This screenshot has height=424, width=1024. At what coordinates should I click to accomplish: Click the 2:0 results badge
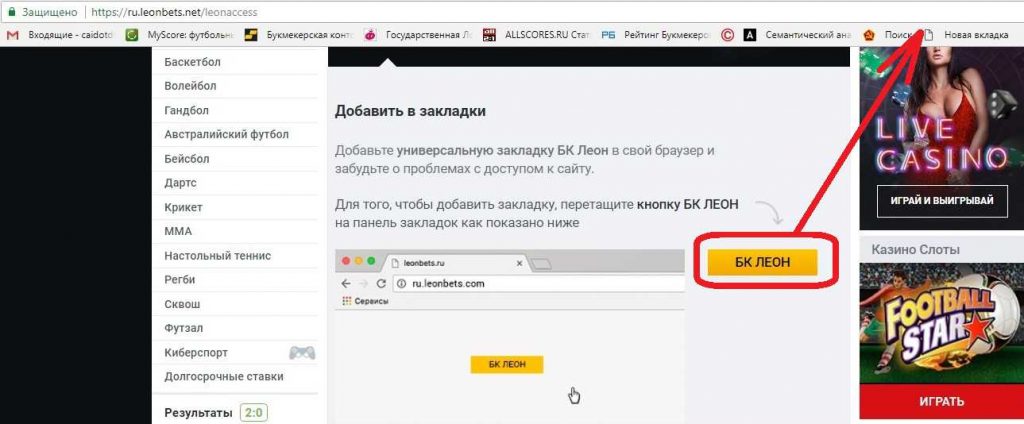pos(254,413)
